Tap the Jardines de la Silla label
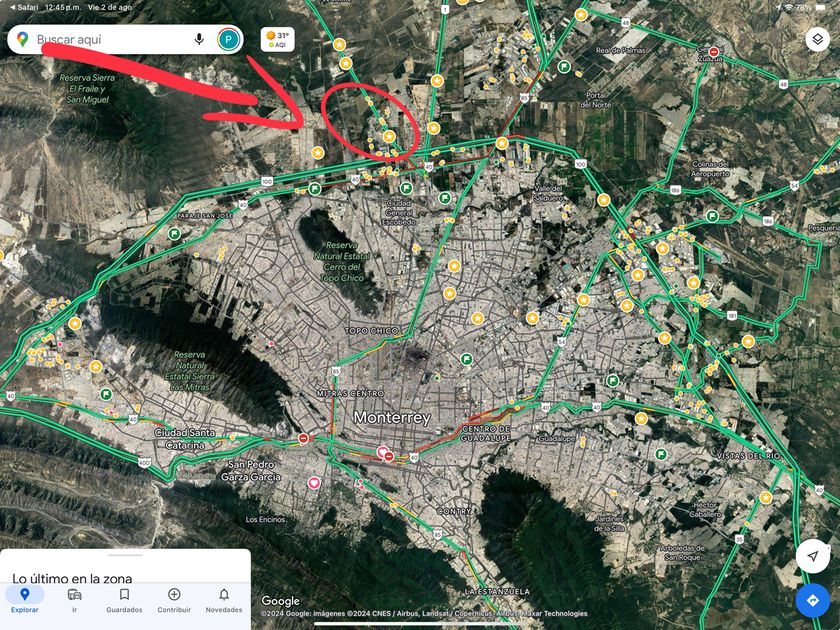Screen dimensions: 840x630 (x=610, y=523)
